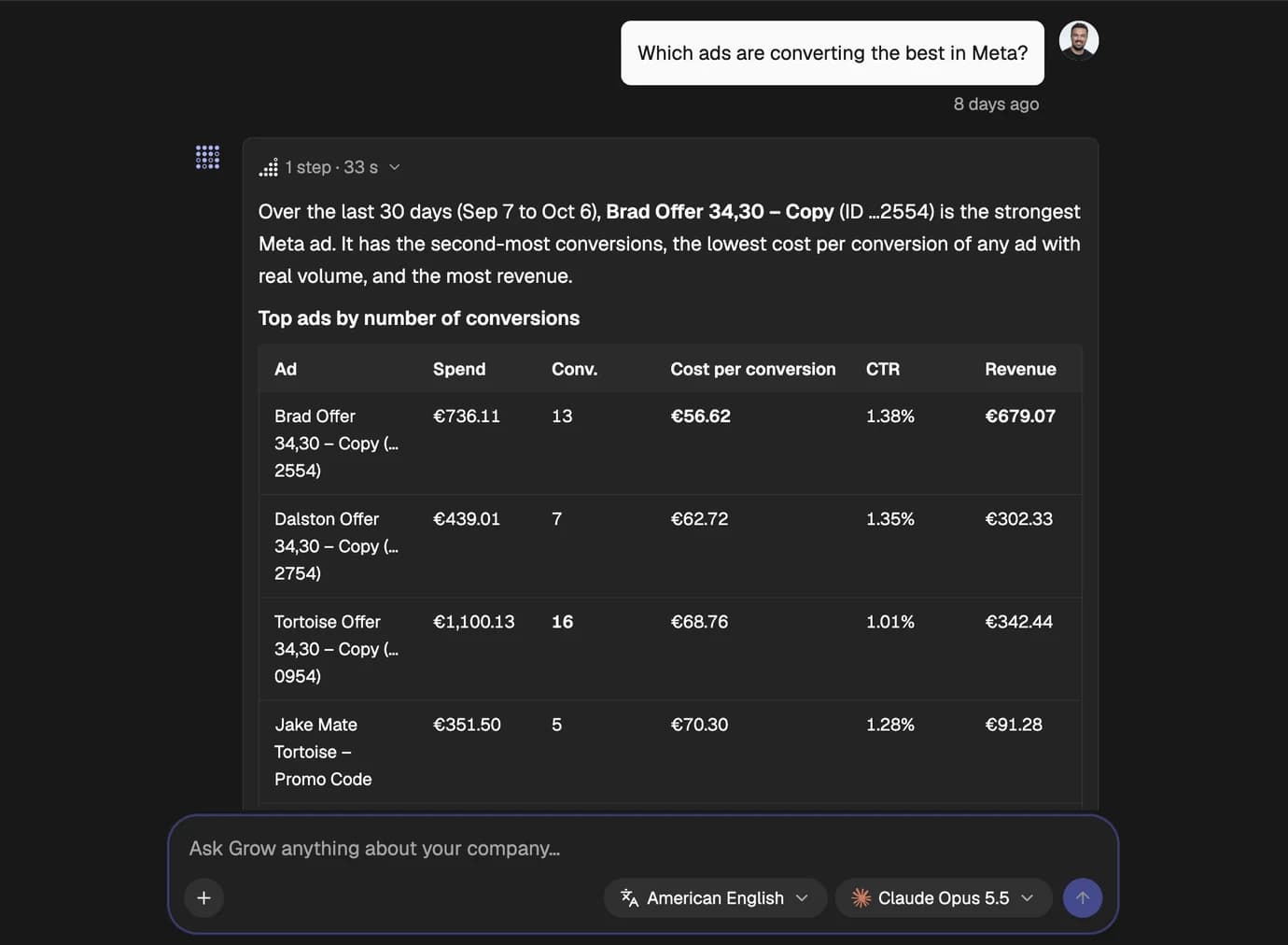Click the translate language icon
Screen dimensions: 1288x945
tap(630, 897)
